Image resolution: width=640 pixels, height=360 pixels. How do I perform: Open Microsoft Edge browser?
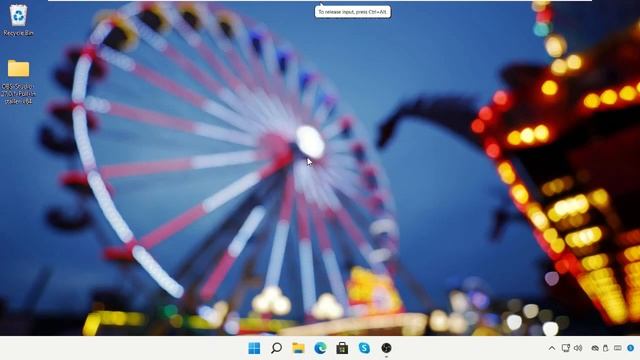pyautogui.click(x=320, y=348)
